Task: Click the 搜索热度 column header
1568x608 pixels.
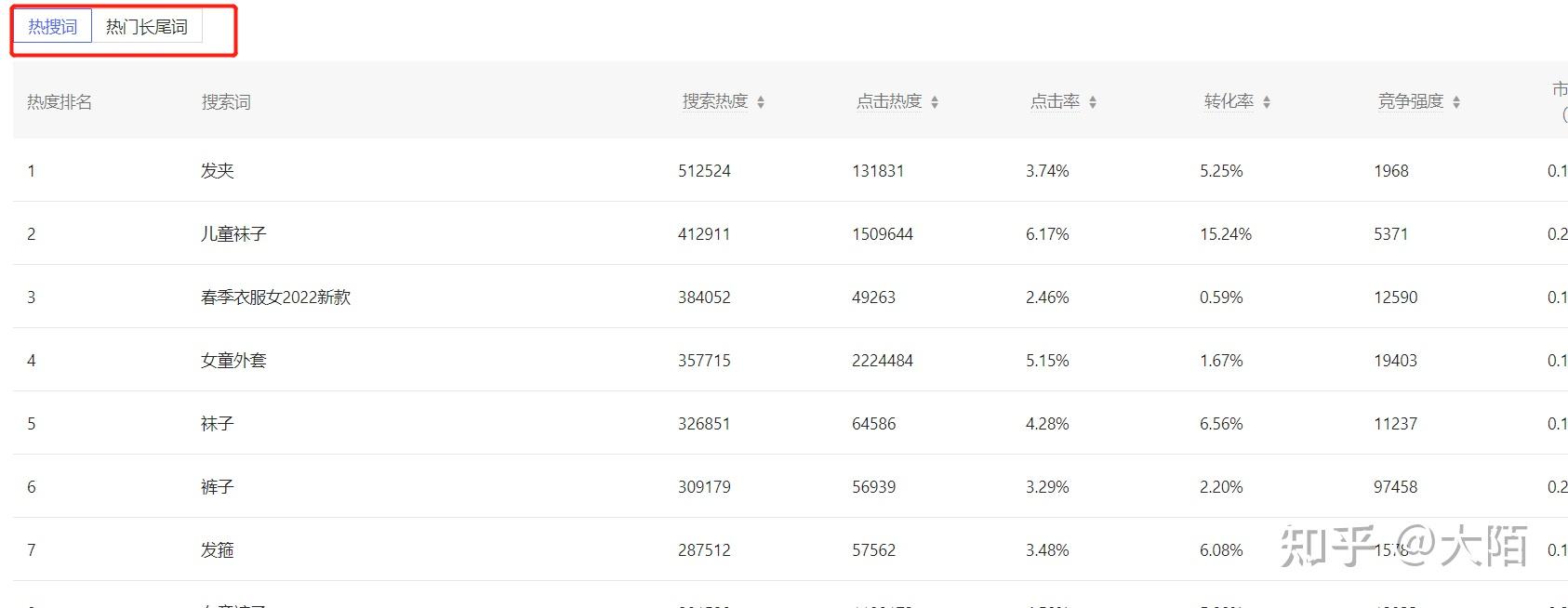Action: (x=714, y=101)
